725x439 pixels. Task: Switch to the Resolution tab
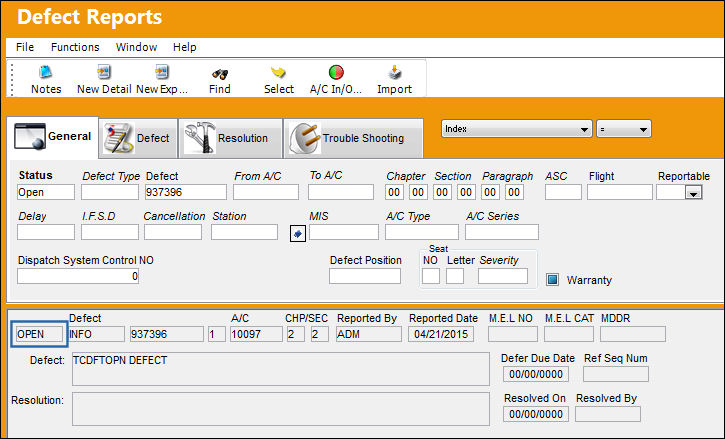tap(231, 138)
